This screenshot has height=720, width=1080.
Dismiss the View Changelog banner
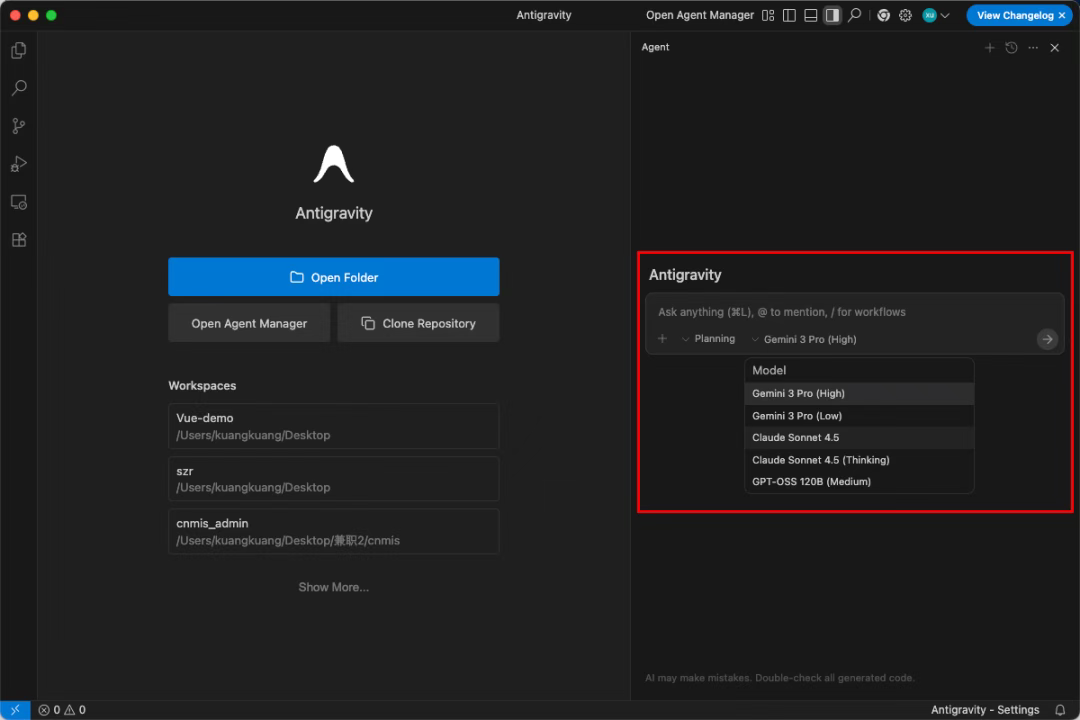pyautogui.click(x=1062, y=15)
